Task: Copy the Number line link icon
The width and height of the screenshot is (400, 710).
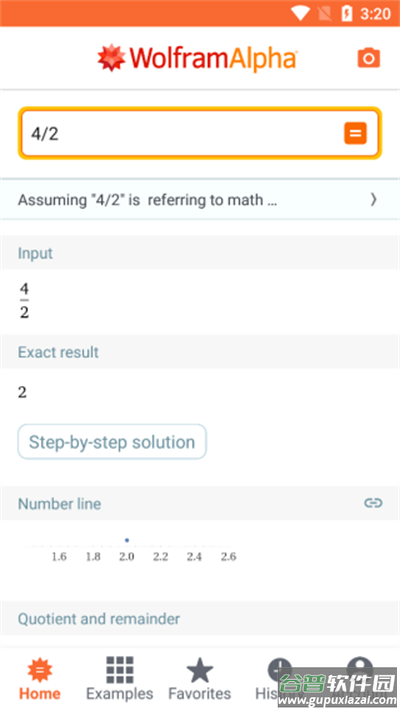Action: [x=373, y=503]
